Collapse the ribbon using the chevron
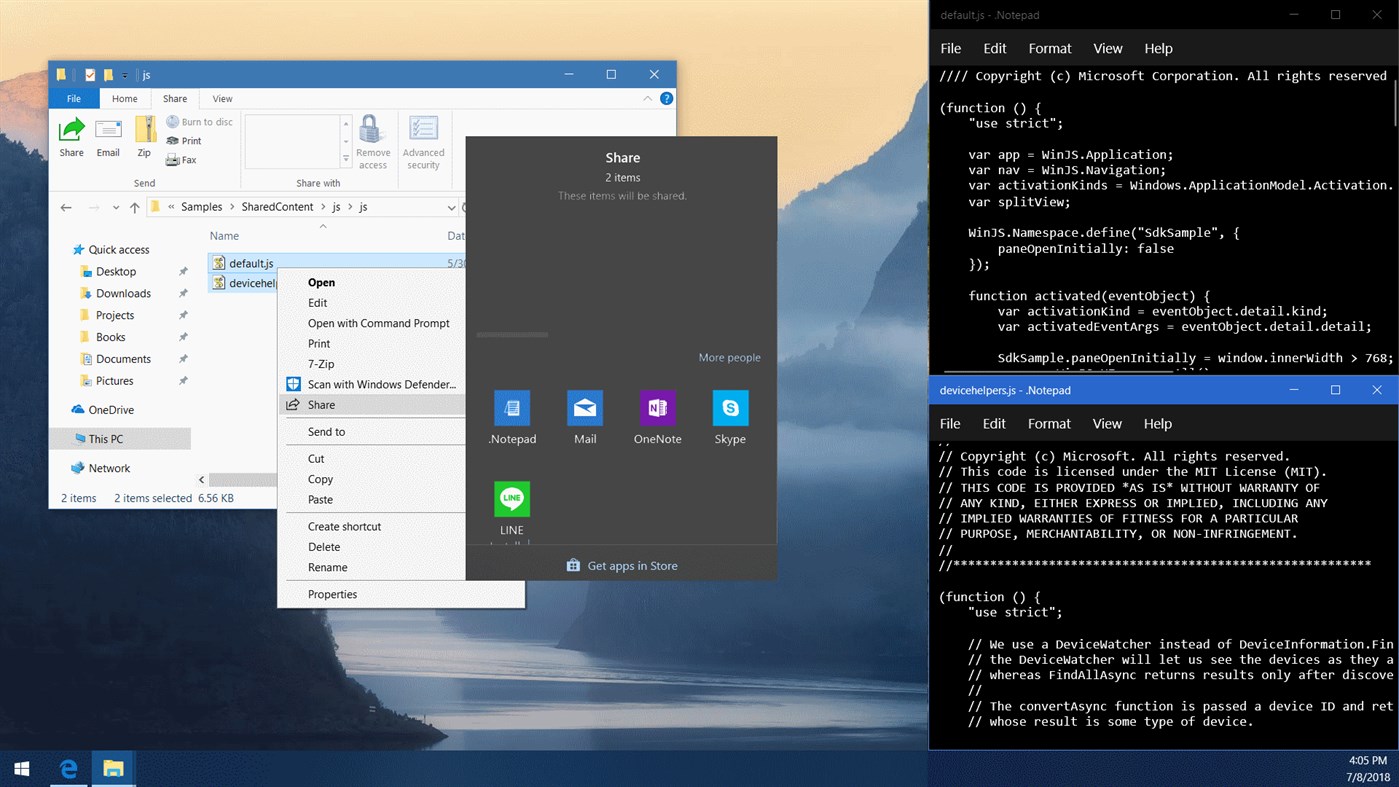This screenshot has width=1399, height=787. coord(647,98)
